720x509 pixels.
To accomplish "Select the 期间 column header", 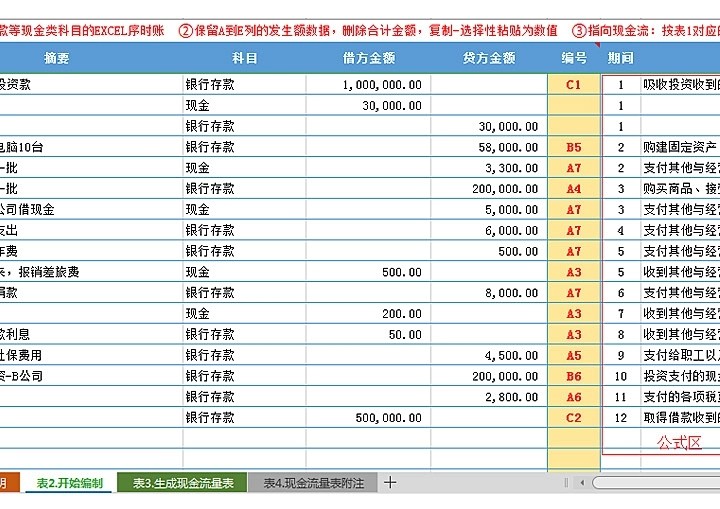I will coord(621,58).
